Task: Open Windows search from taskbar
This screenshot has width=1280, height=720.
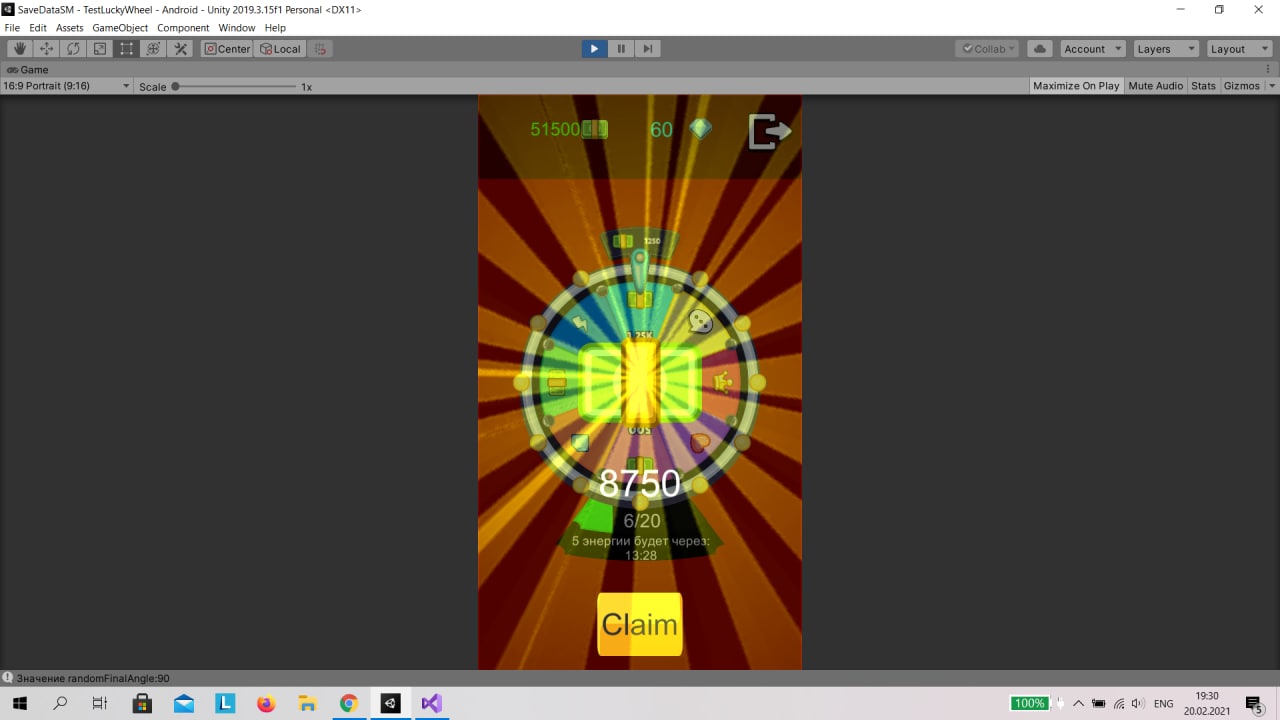Action: click(x=59, y=703)
